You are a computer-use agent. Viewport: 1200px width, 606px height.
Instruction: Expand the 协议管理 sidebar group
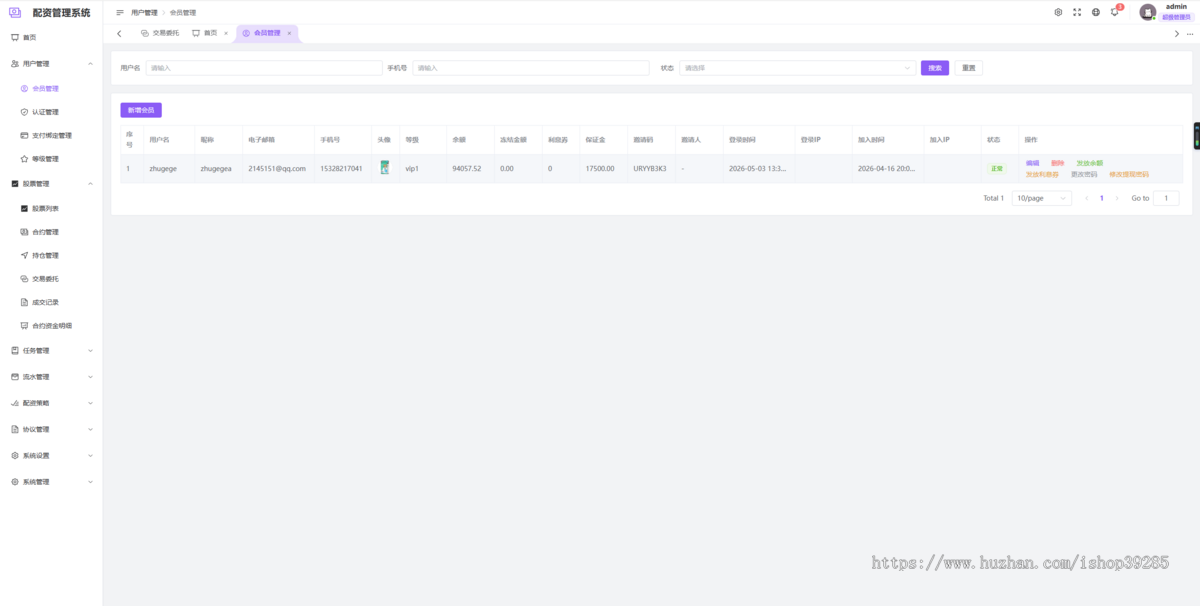[x=90, y=429]
